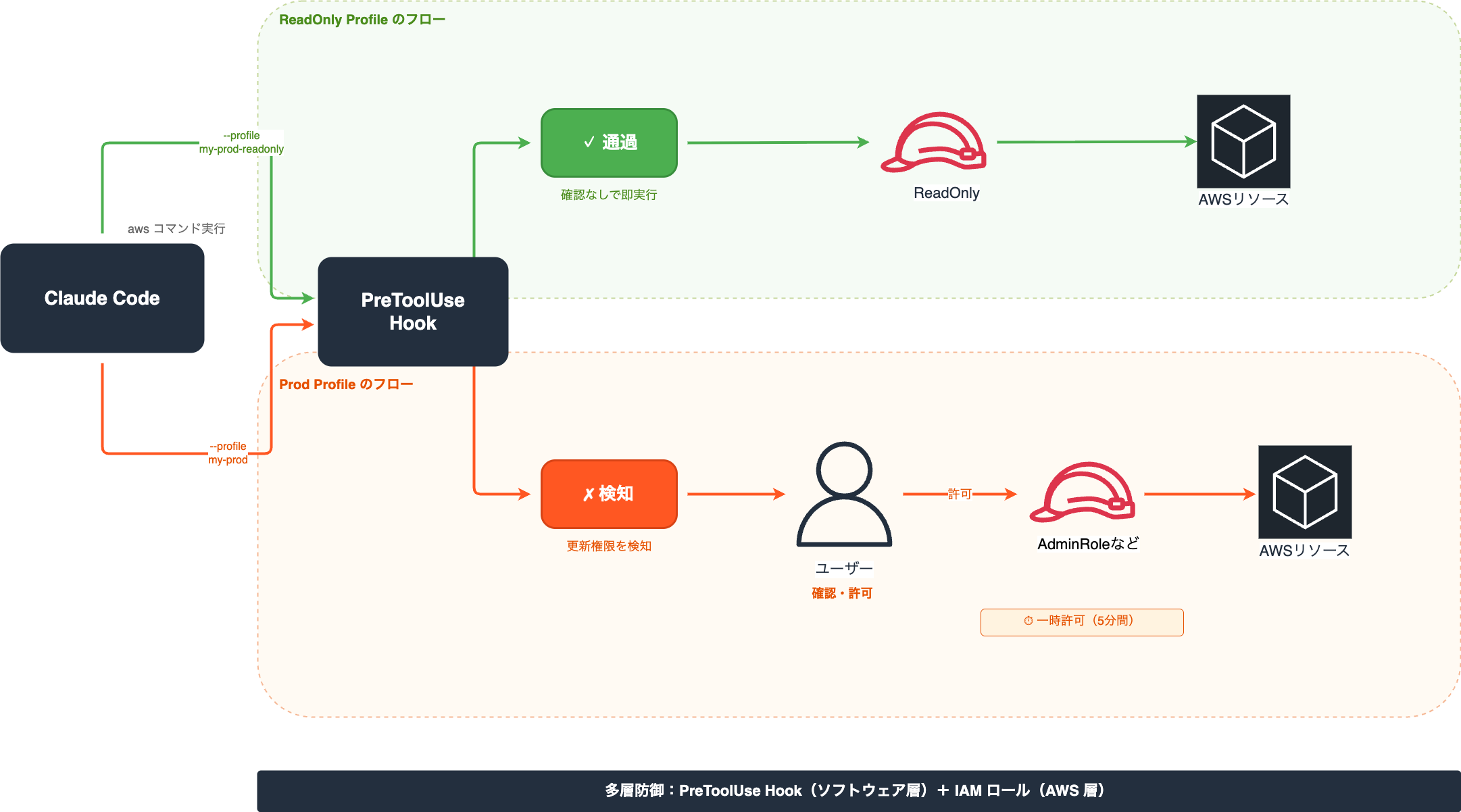Expand the ReadOnly Profile のフロー section

click(x=363, y=19)
